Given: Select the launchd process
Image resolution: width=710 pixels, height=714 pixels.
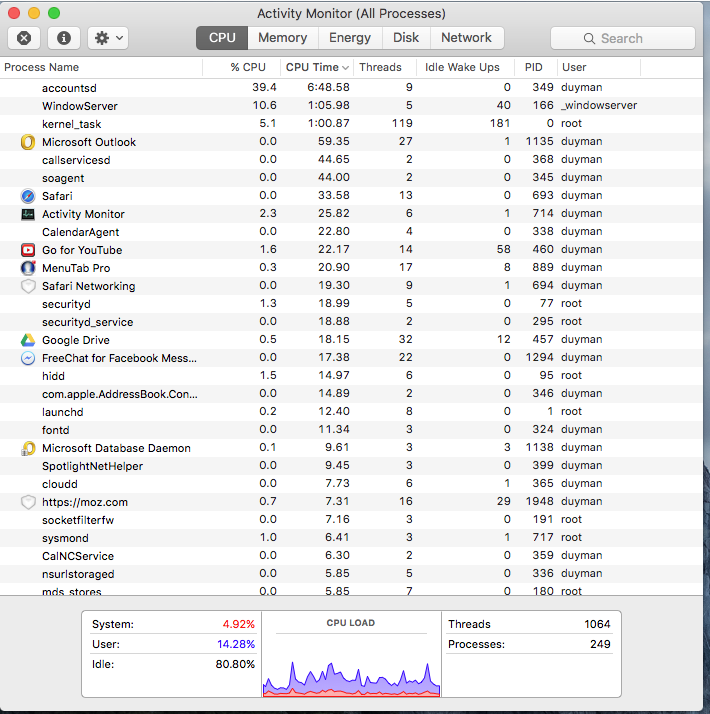Looking at the screenshot, I should pyautogui.click(x=351, y=412).
